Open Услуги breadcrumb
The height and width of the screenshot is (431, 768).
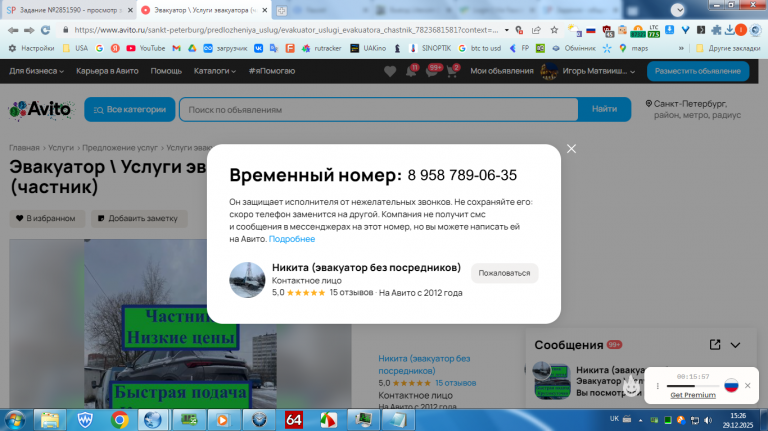coord(61,147)
